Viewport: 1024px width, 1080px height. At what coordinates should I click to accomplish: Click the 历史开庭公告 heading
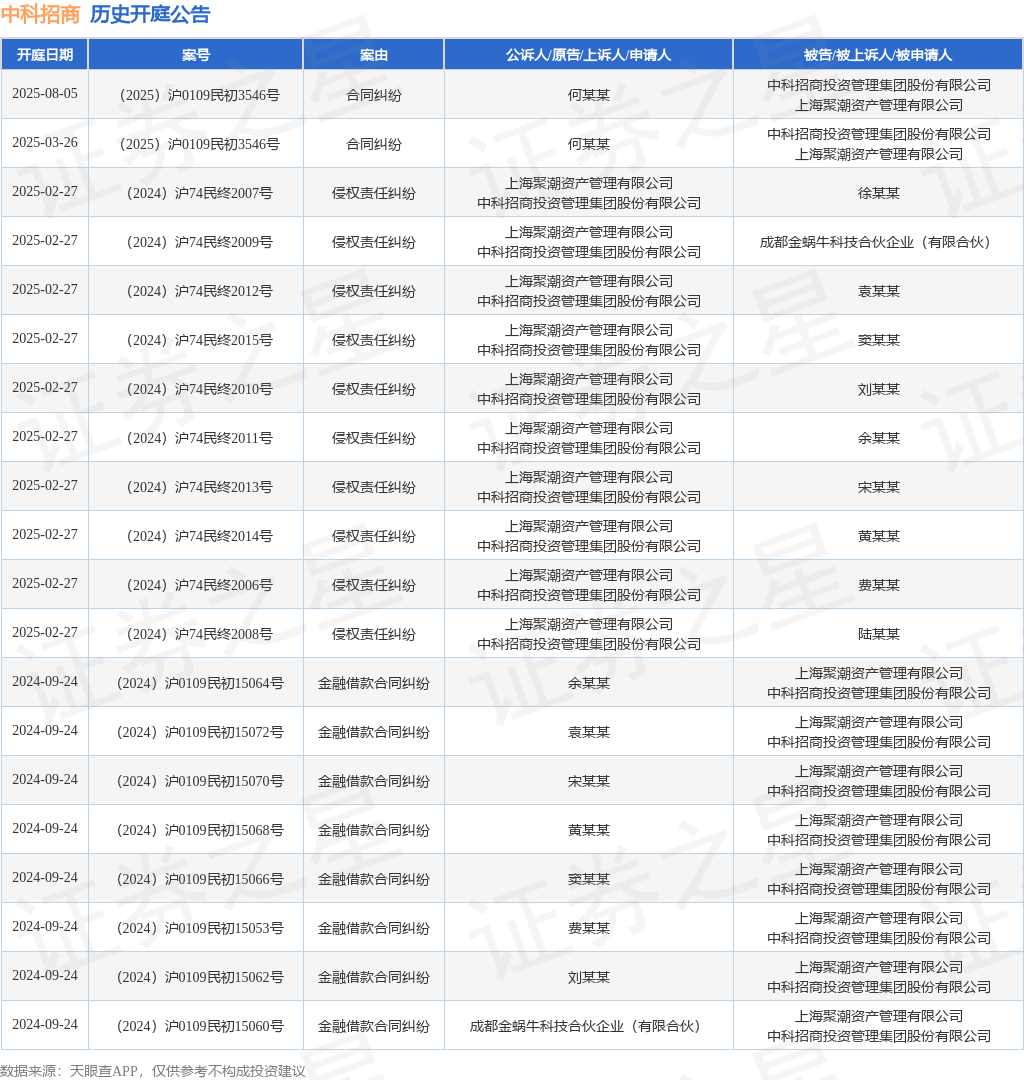tap(150, 14)
